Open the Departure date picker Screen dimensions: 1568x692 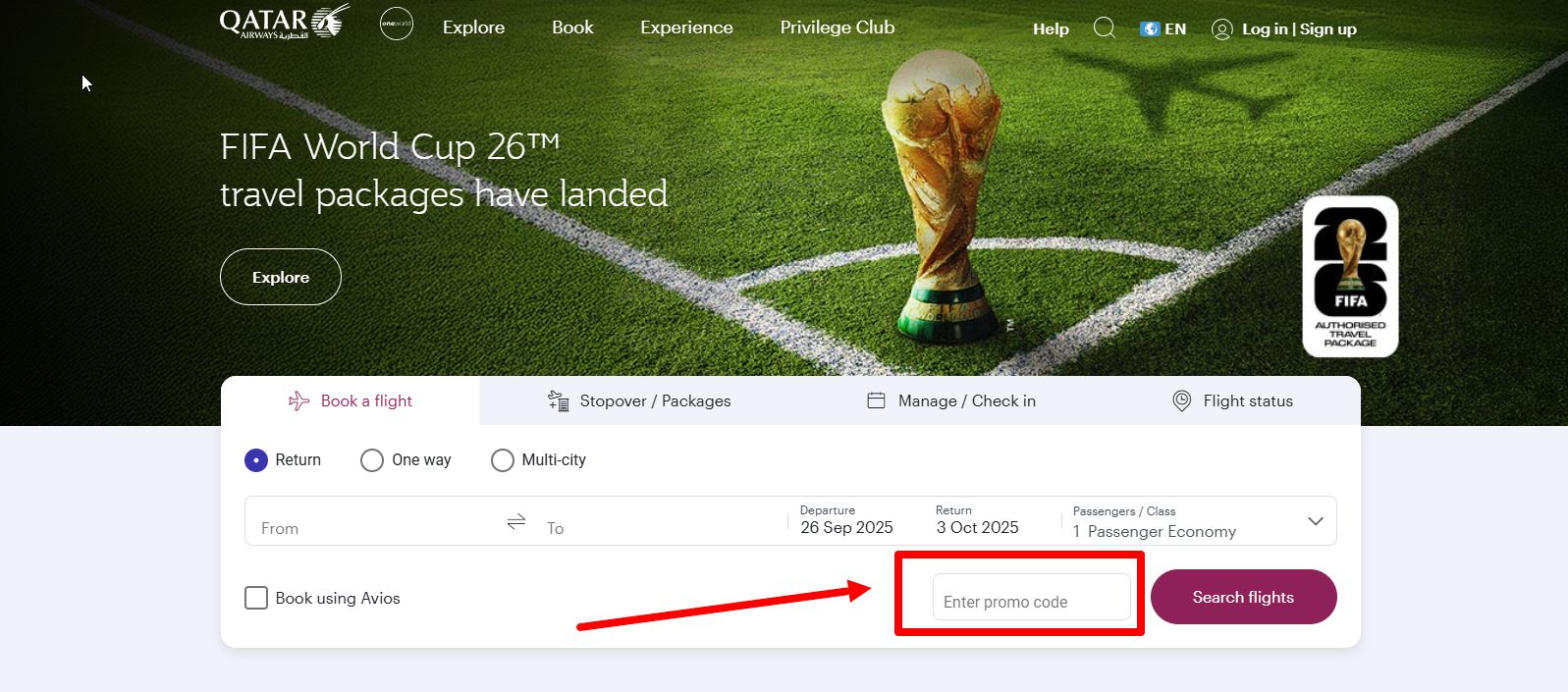pos(846,521)
